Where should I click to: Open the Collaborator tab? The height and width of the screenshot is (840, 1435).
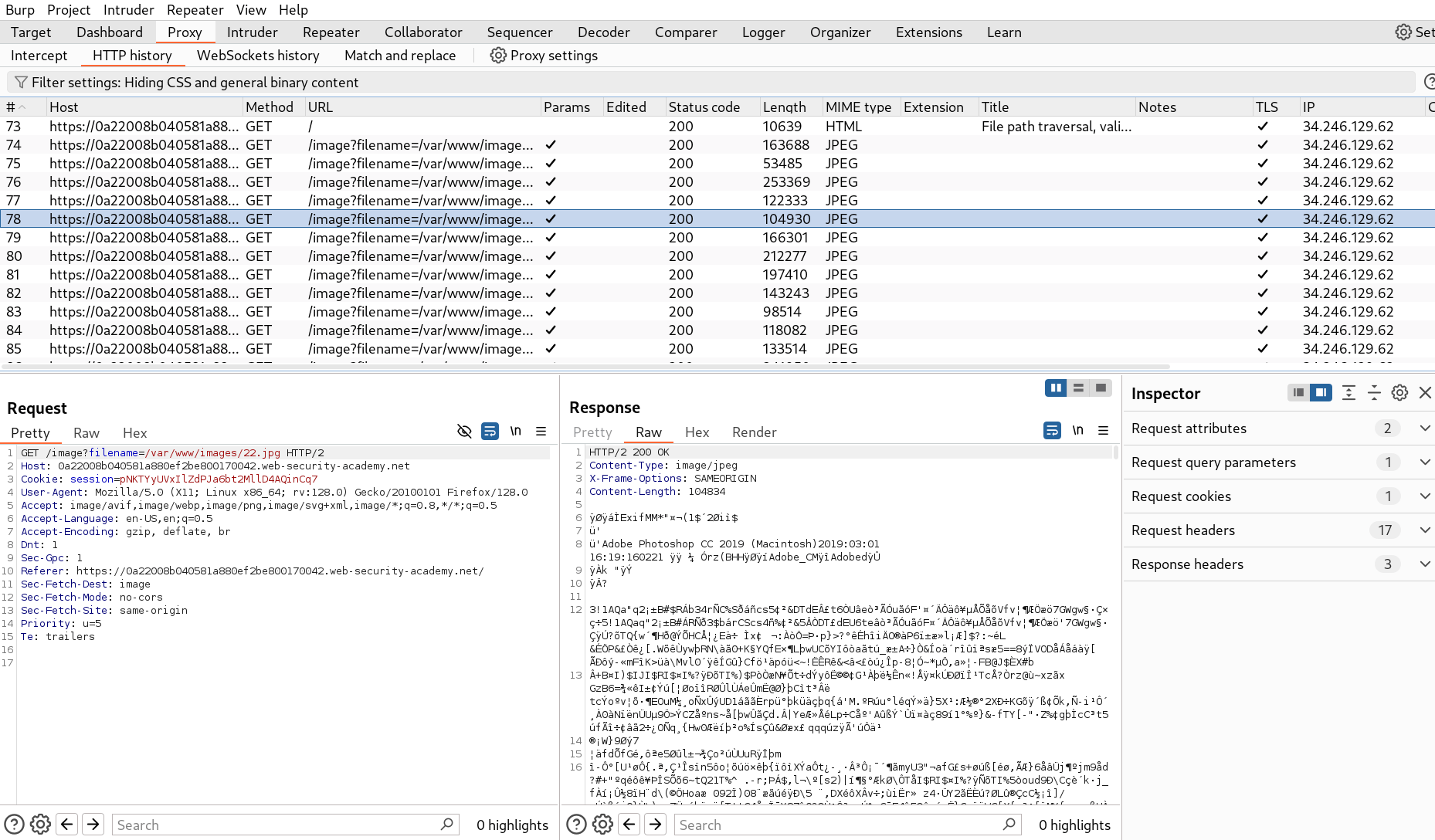(x=423, y=32)
